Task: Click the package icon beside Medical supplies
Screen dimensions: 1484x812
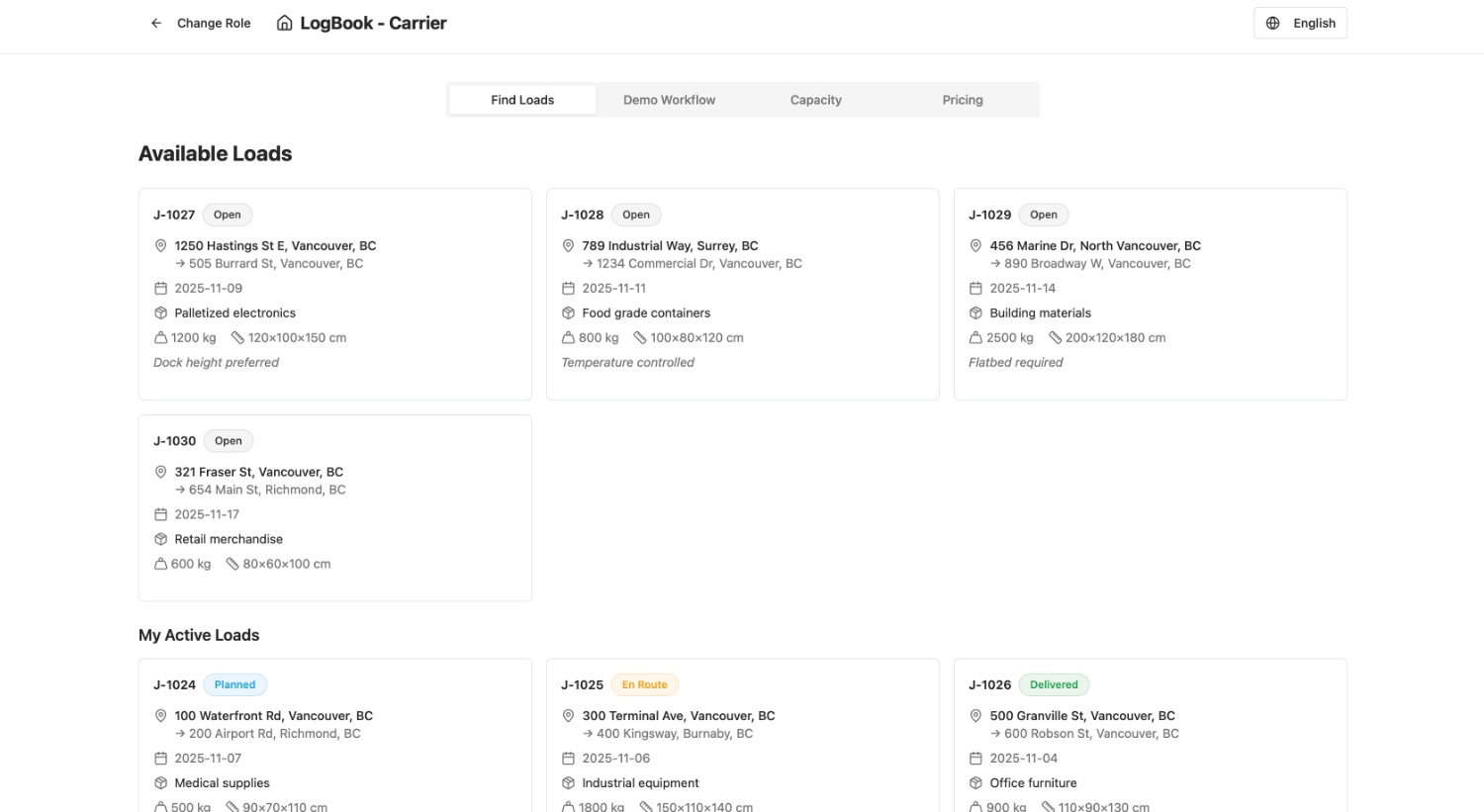Action: click(160, 782)
